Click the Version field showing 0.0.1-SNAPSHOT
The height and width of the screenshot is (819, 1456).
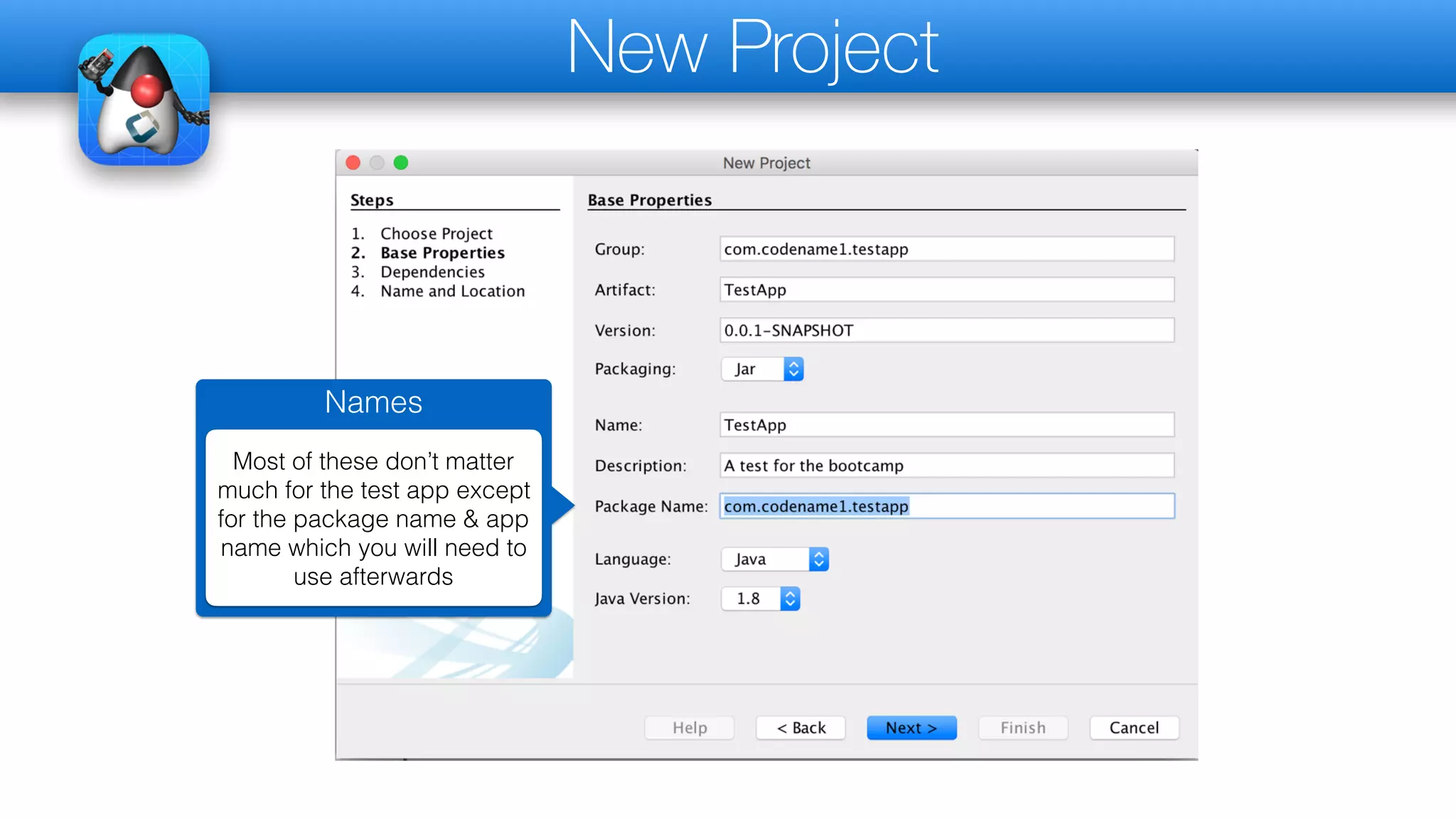tap(946, 331)
